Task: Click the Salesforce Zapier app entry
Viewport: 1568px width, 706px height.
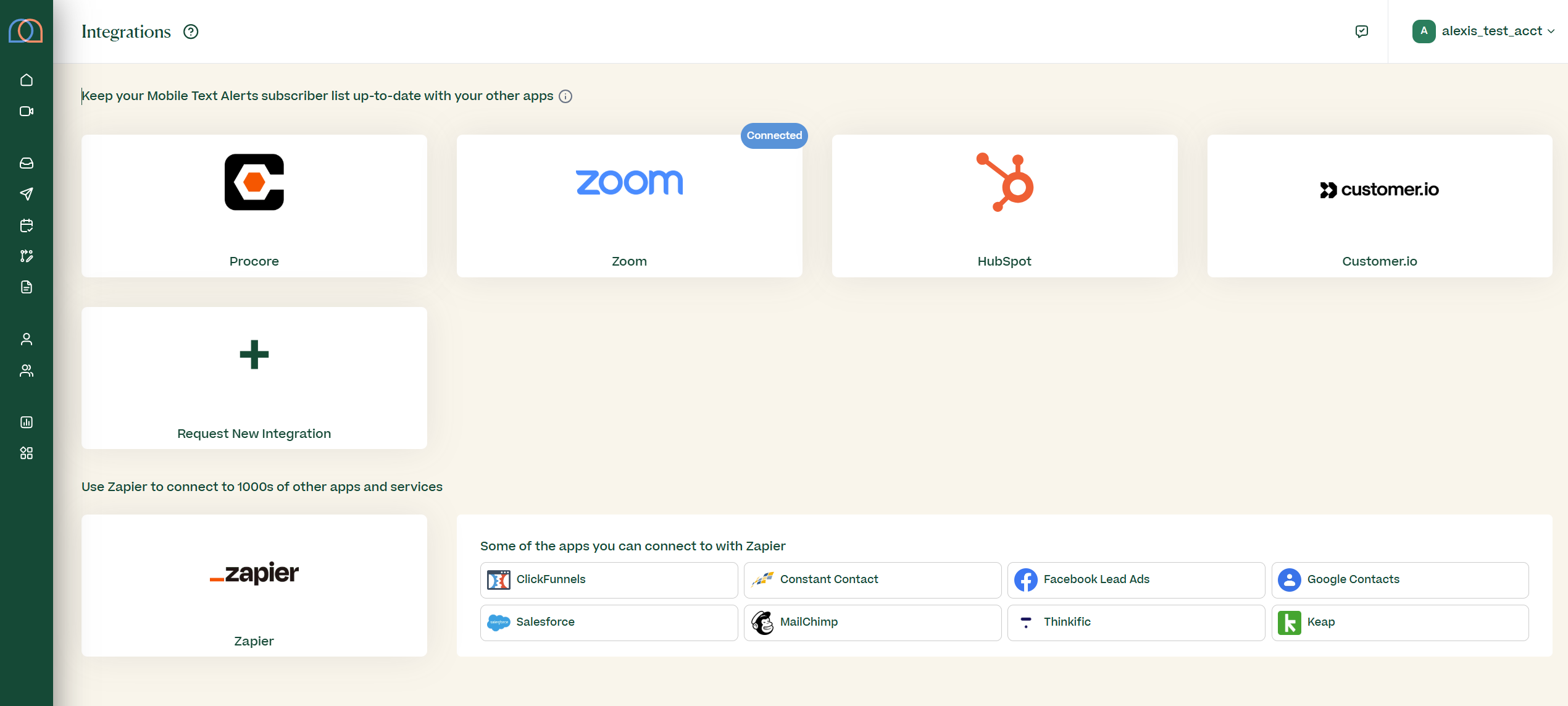Action: [609, 623]
